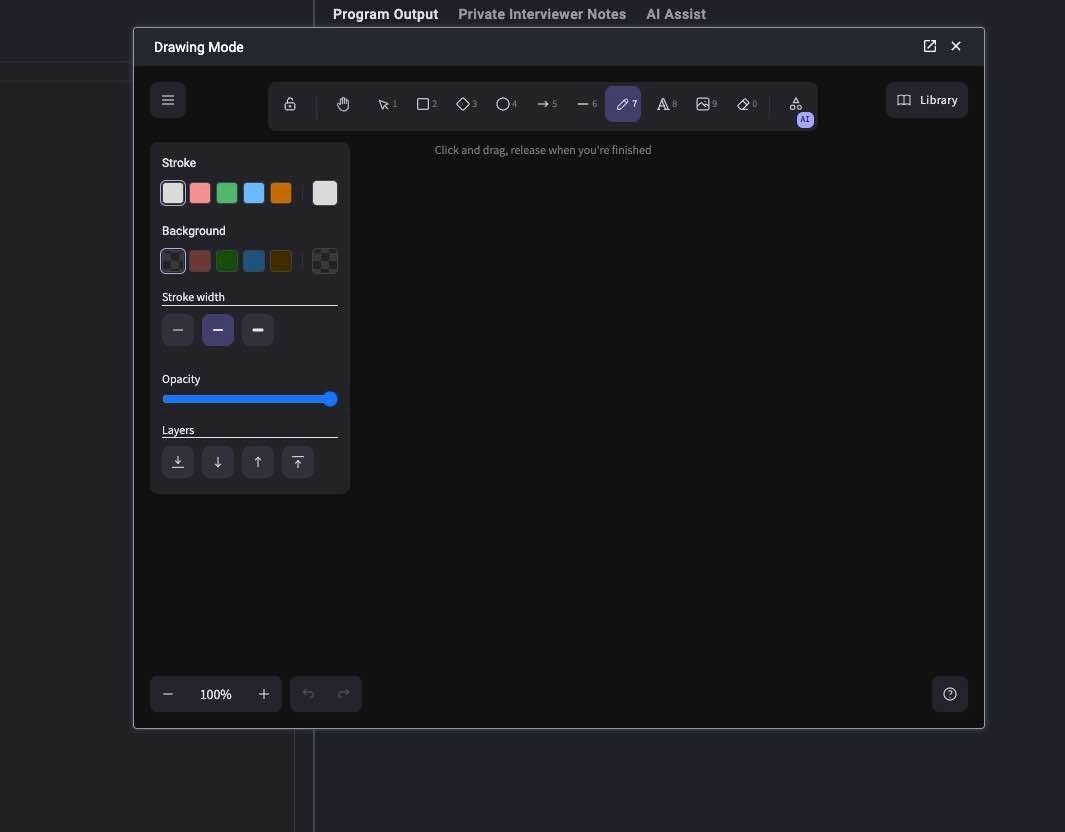This screenshot has width=1065, height=832.
Task: Select the Image insertion tool
Action: [x=704, y=104]
